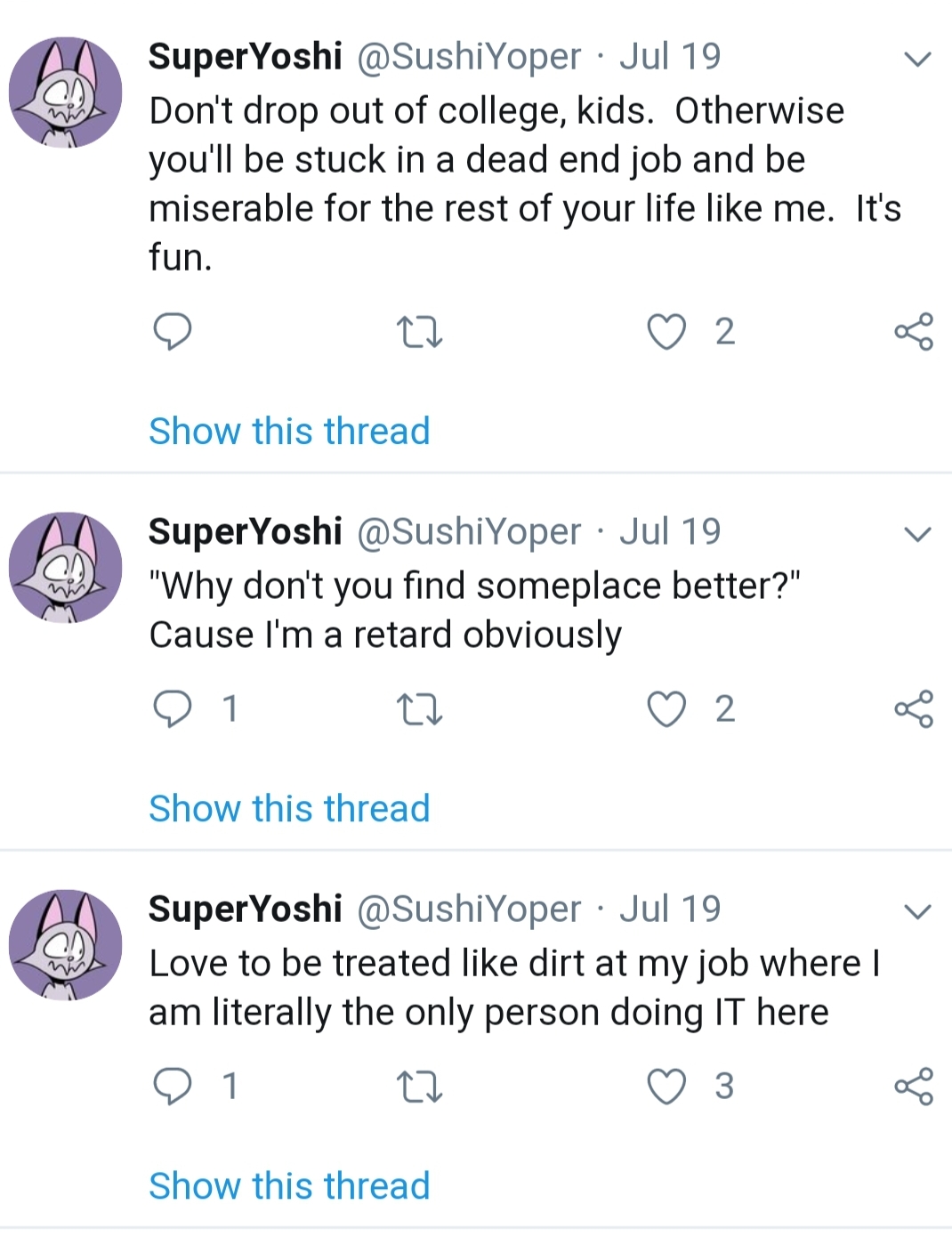This screenshot has width=952, height=1237.
Task: Reply to the 'only person doing IT' tweet
Action: pyautogui.click(x=173, y=1087)
